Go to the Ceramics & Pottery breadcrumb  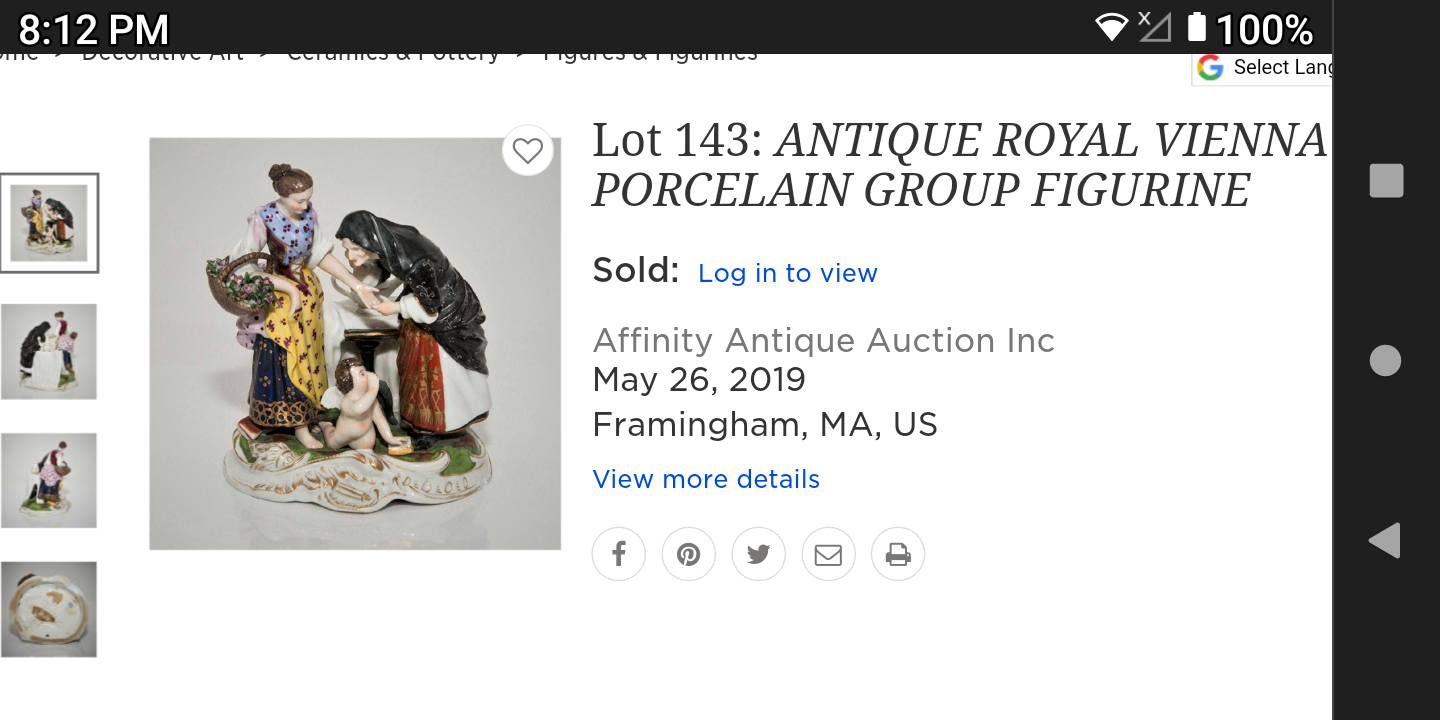[393, 55]
